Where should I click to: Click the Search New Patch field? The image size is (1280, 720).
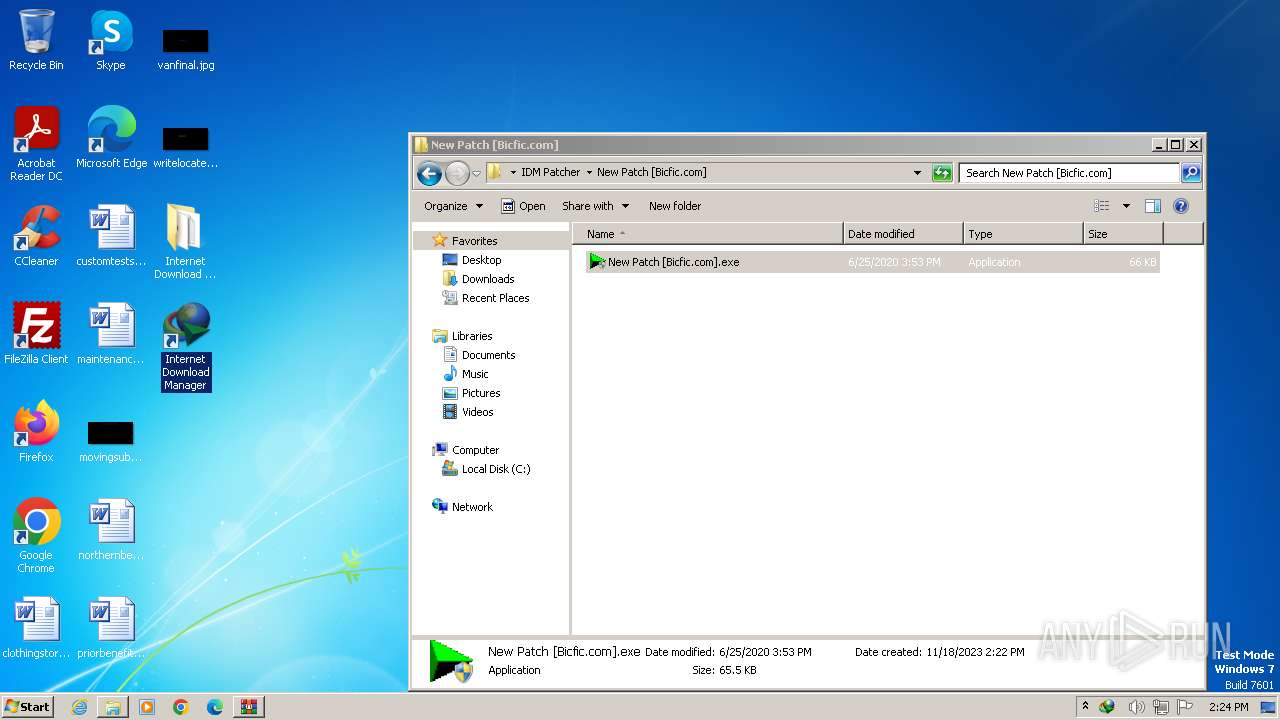[1070, 173]
